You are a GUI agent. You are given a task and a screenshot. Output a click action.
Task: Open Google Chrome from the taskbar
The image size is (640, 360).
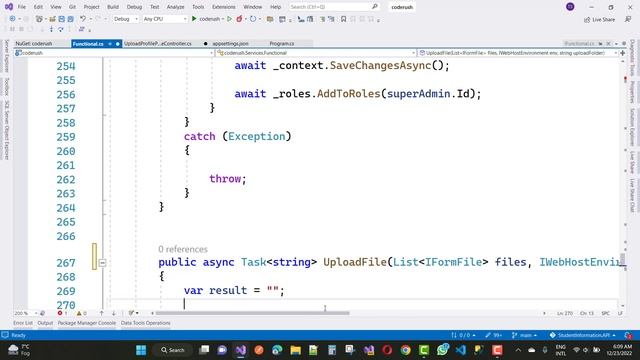click(x=405, y=350)
